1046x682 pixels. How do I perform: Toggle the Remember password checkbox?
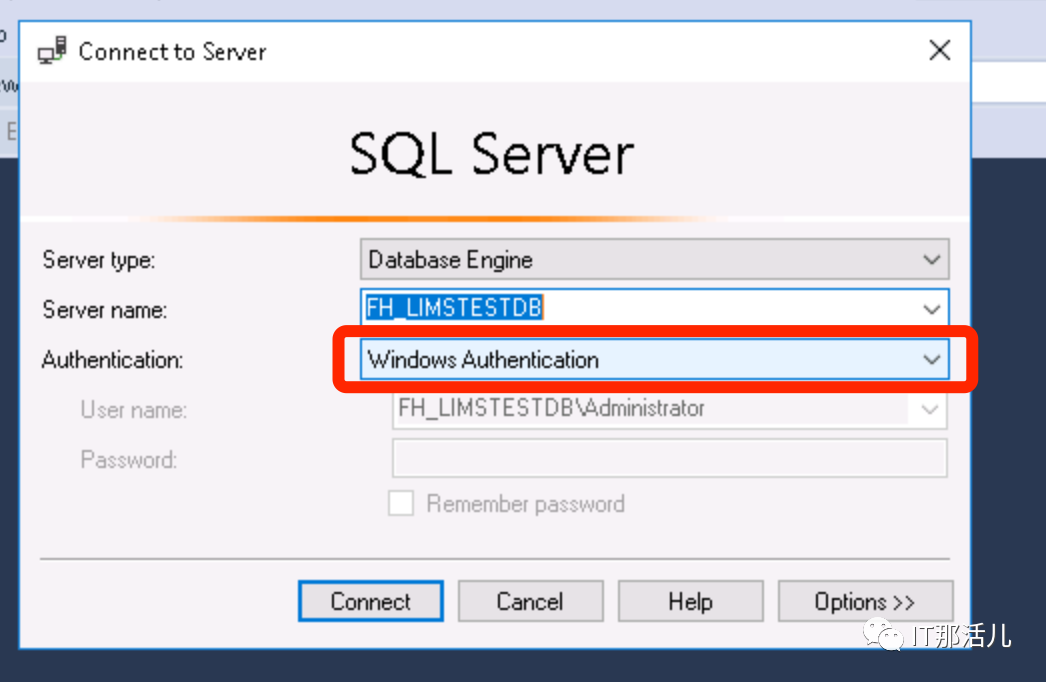point(401,504)
